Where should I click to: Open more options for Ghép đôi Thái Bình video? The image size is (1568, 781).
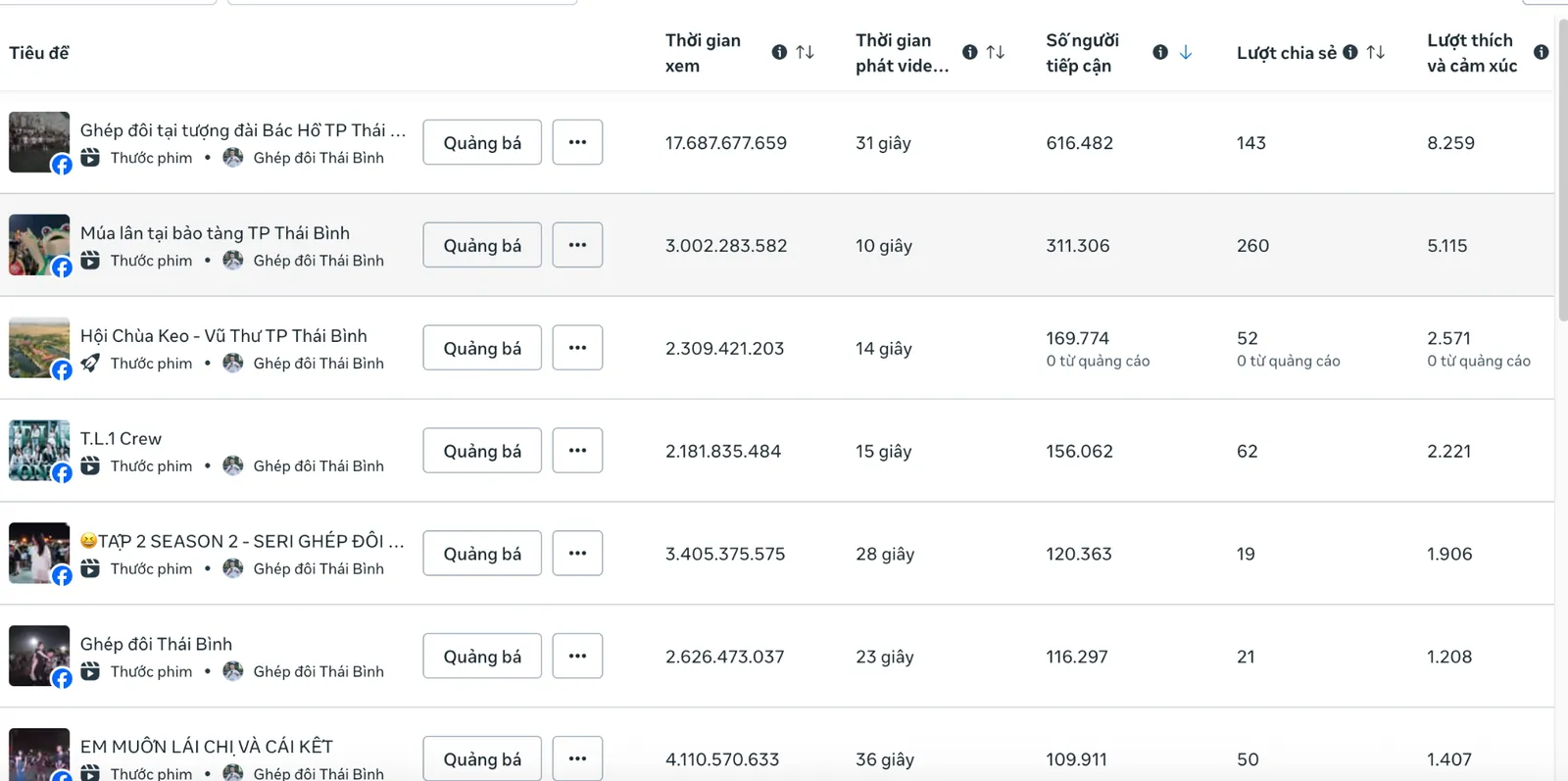(x=577, y=657)
